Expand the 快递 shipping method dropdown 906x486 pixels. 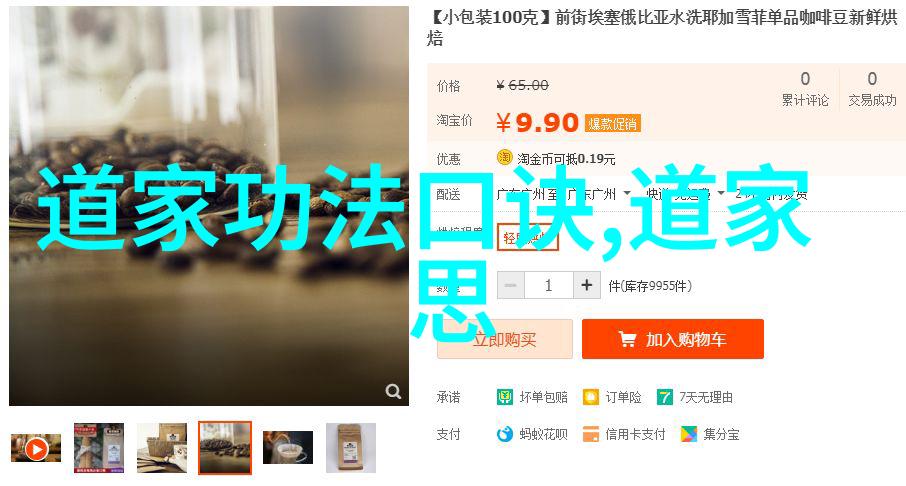tap(721, 193)
